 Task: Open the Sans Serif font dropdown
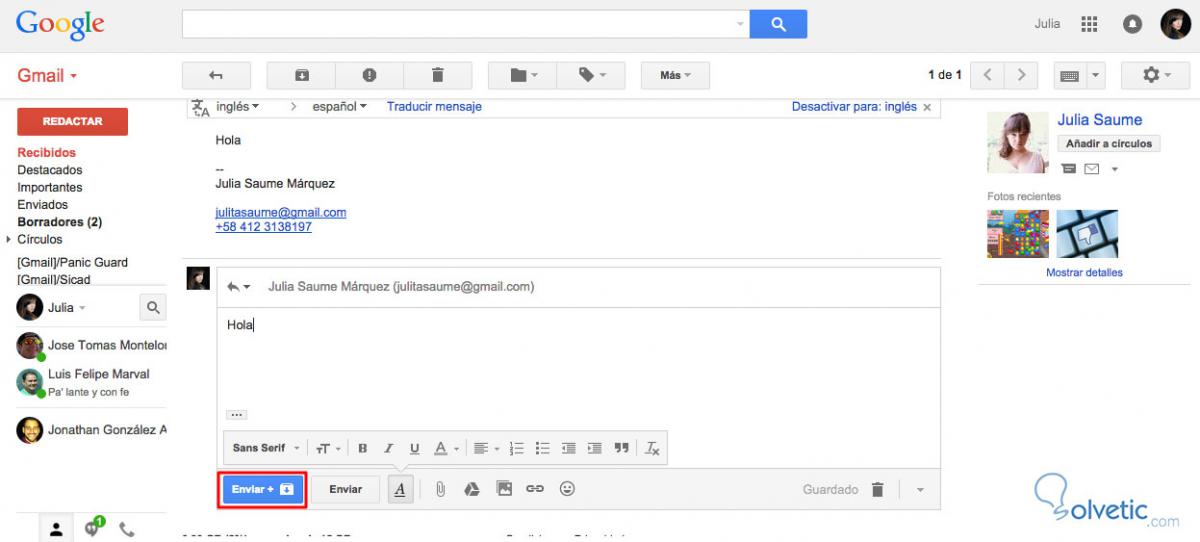(x=266, y=448)
